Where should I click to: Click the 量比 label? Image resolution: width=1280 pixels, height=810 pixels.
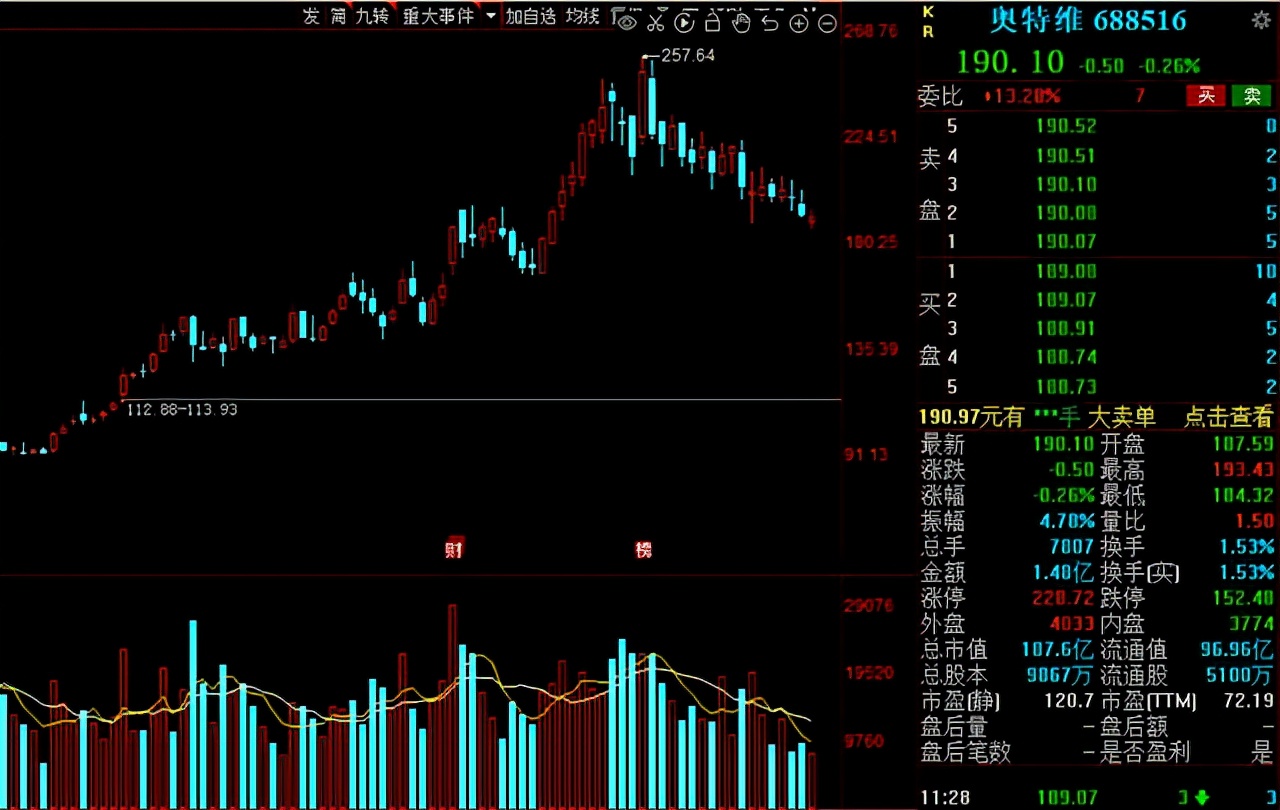pos(1122,521)
